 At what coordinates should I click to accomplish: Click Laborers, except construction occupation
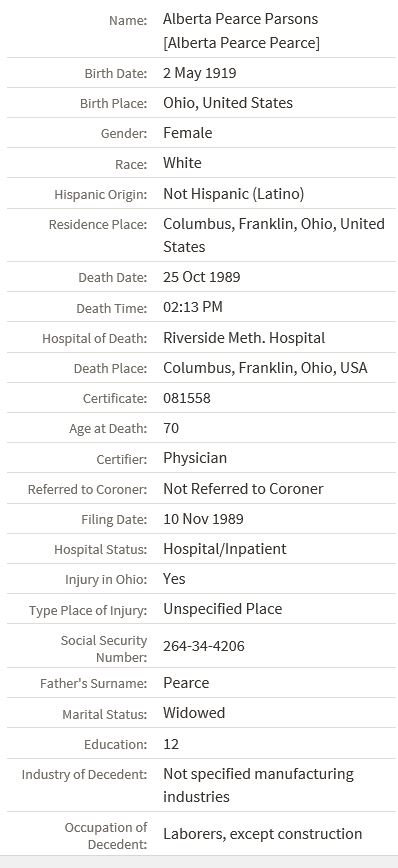(262, 834)
